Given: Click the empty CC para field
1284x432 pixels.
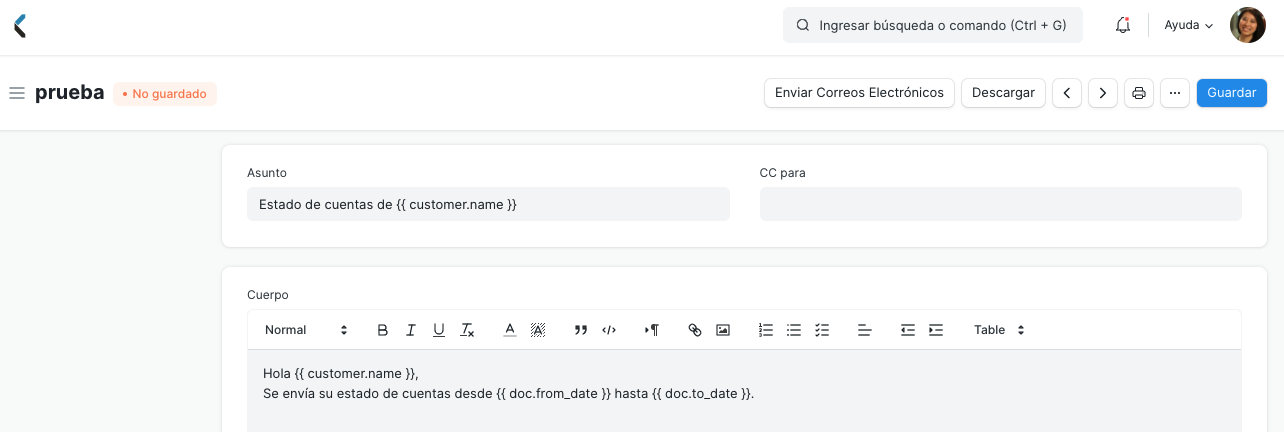Looking at the screenshot, I should coord(1000,204).
